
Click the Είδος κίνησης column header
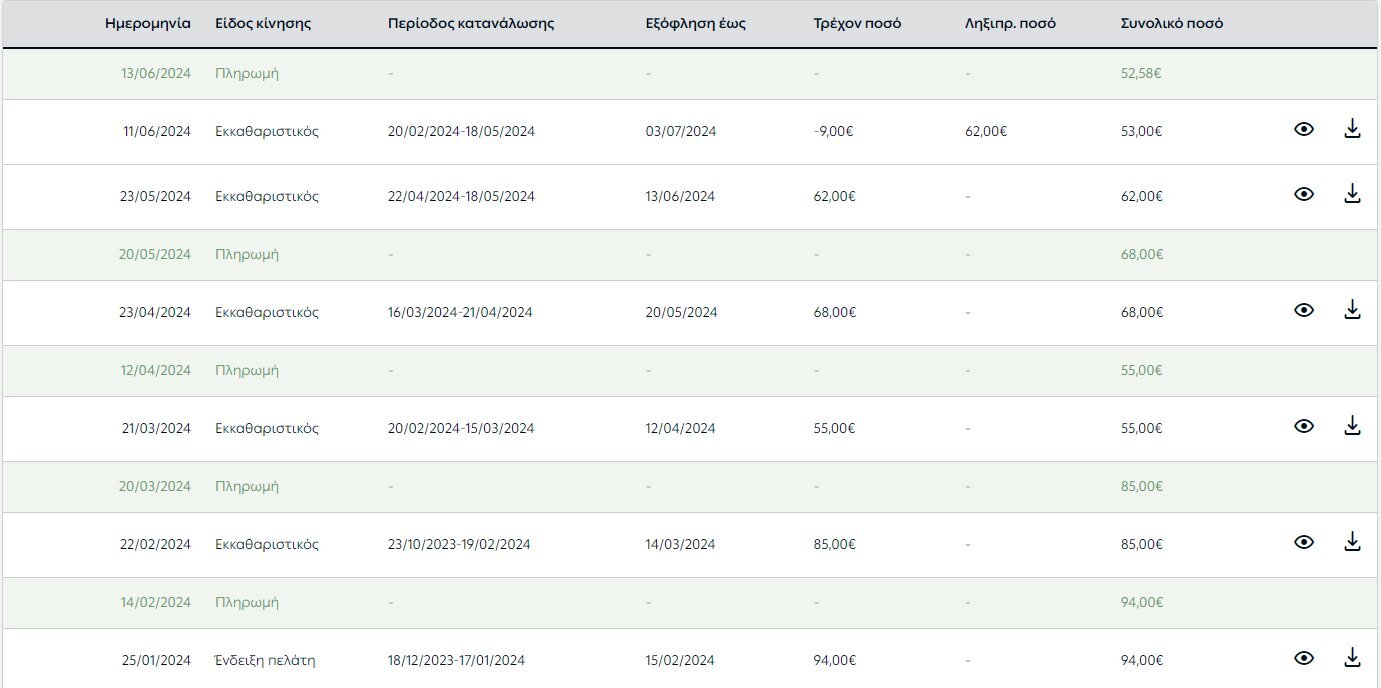[x=263, y=23]
